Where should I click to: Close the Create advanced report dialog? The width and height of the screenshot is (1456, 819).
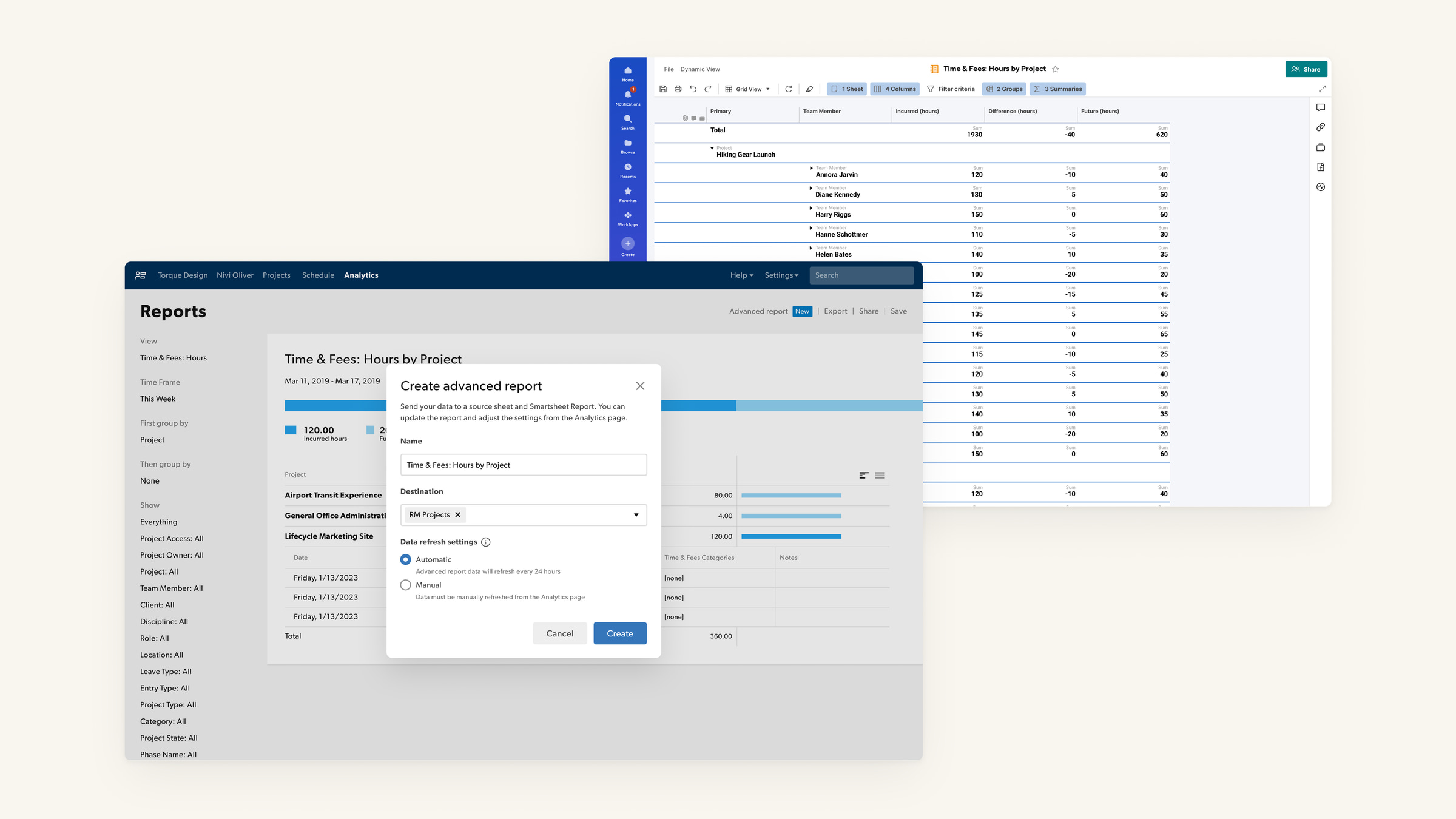coord(640,386)
